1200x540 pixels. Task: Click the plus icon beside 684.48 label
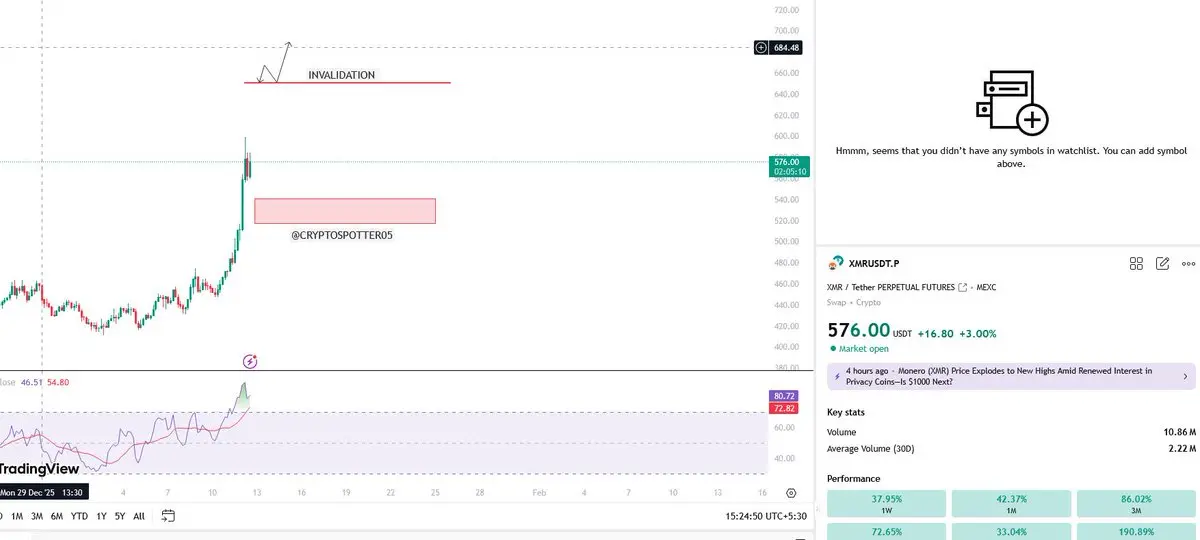click(x=761, y=47)
